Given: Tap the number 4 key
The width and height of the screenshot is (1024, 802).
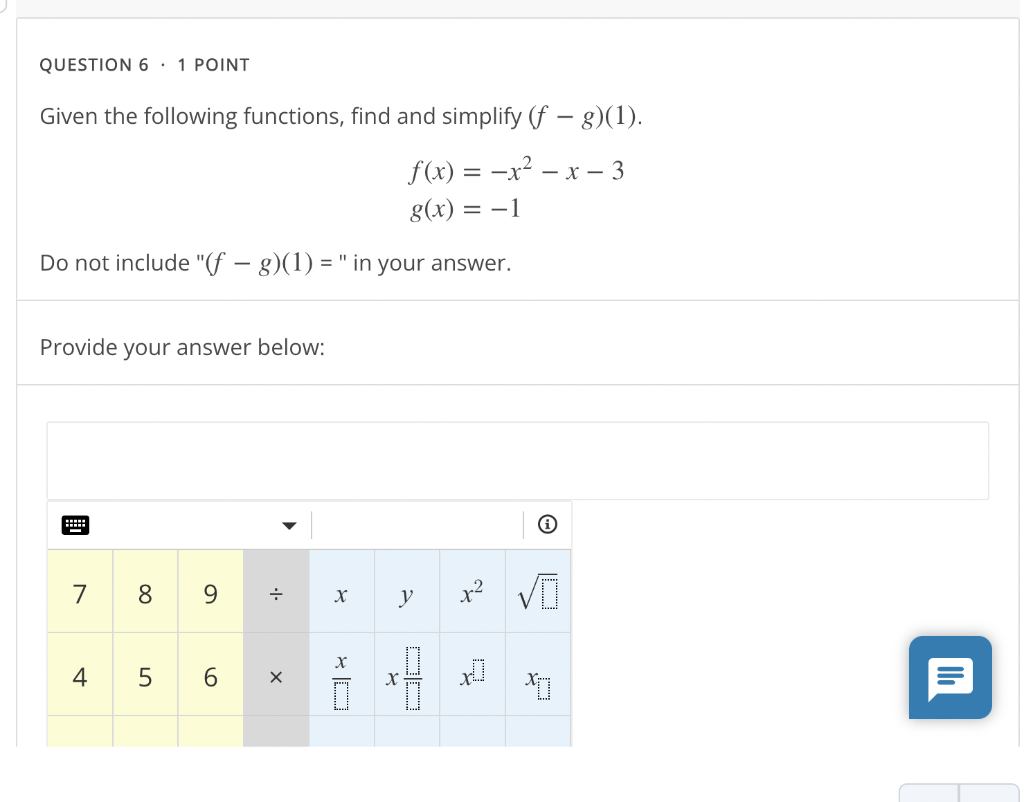Looking at the screenshot, I should point(80,676).
